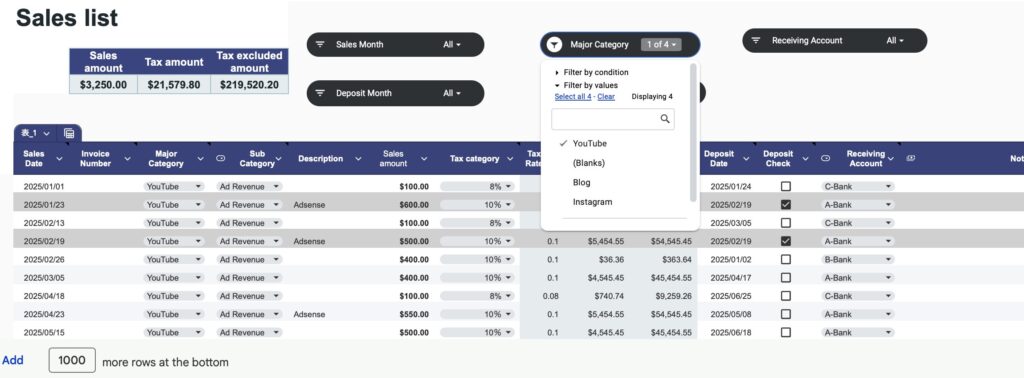This screenshot has height=378, width=1024.
Task: Click the dropdown type icon before the Sub Category header
Action: (x=221, y=159)
